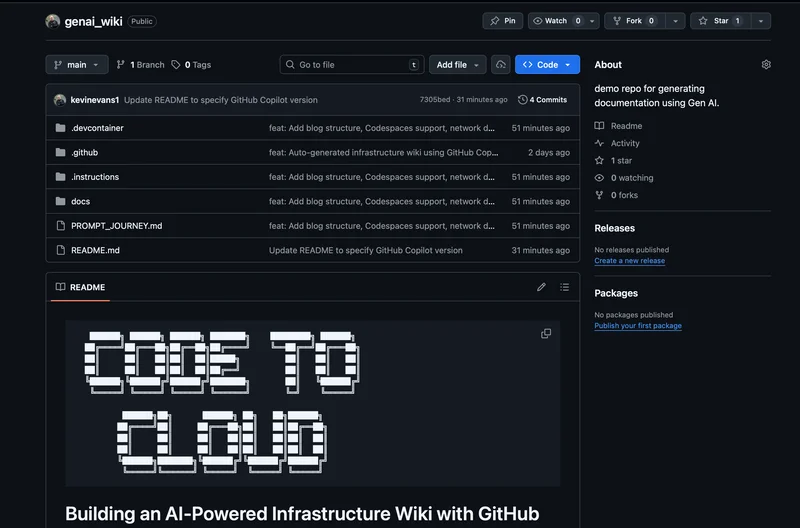
Task: Click the folder icon for .github
Action: click(60, 152)
